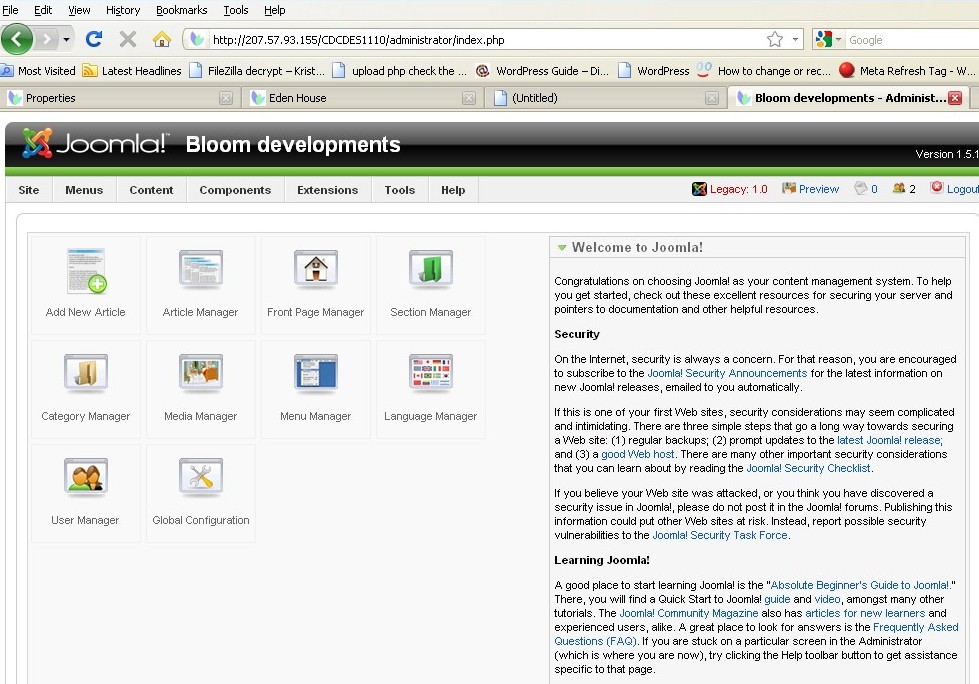Open the Tools menu in Joomla toolbar
The width and height of the screenshot is (979, 684).
[400, 190]
